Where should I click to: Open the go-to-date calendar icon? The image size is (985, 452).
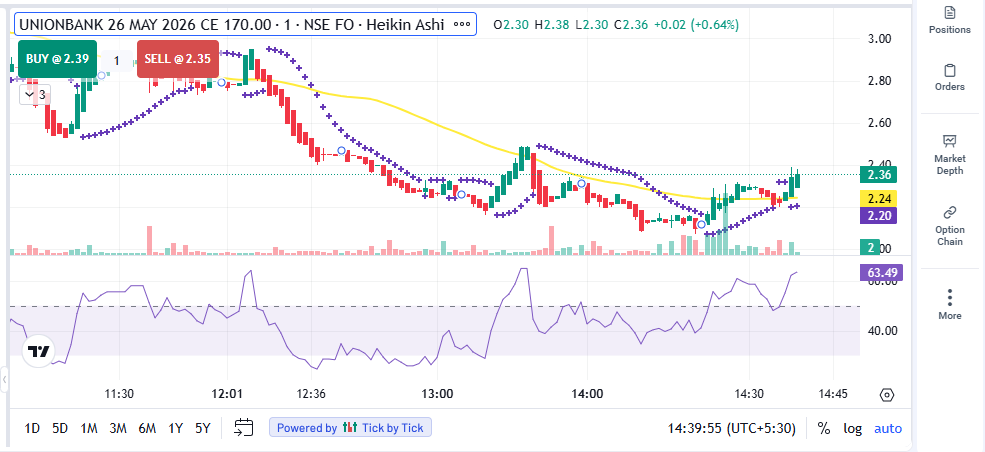[243, 428]
